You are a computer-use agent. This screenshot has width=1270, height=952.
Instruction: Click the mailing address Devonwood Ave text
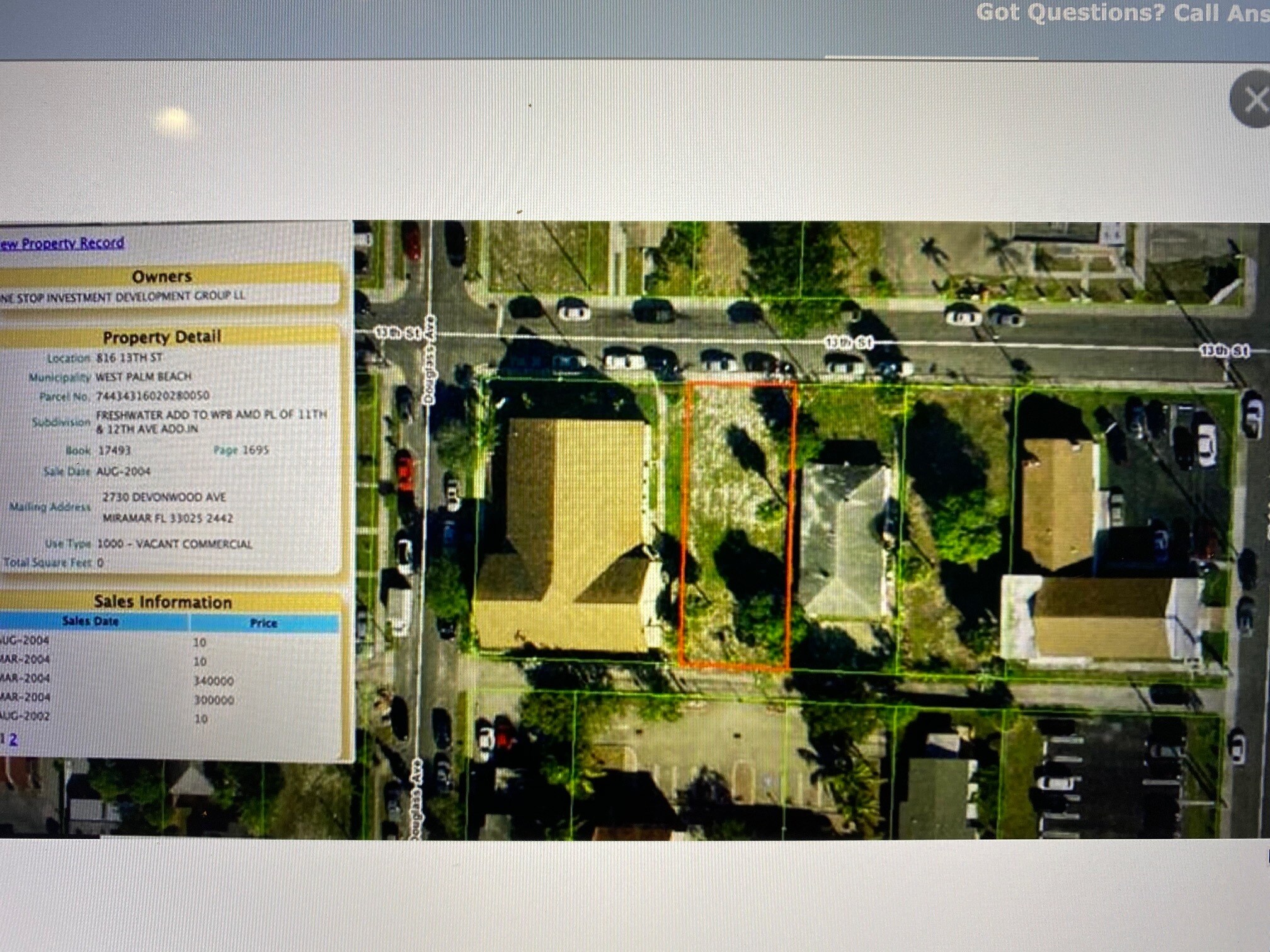164,497
